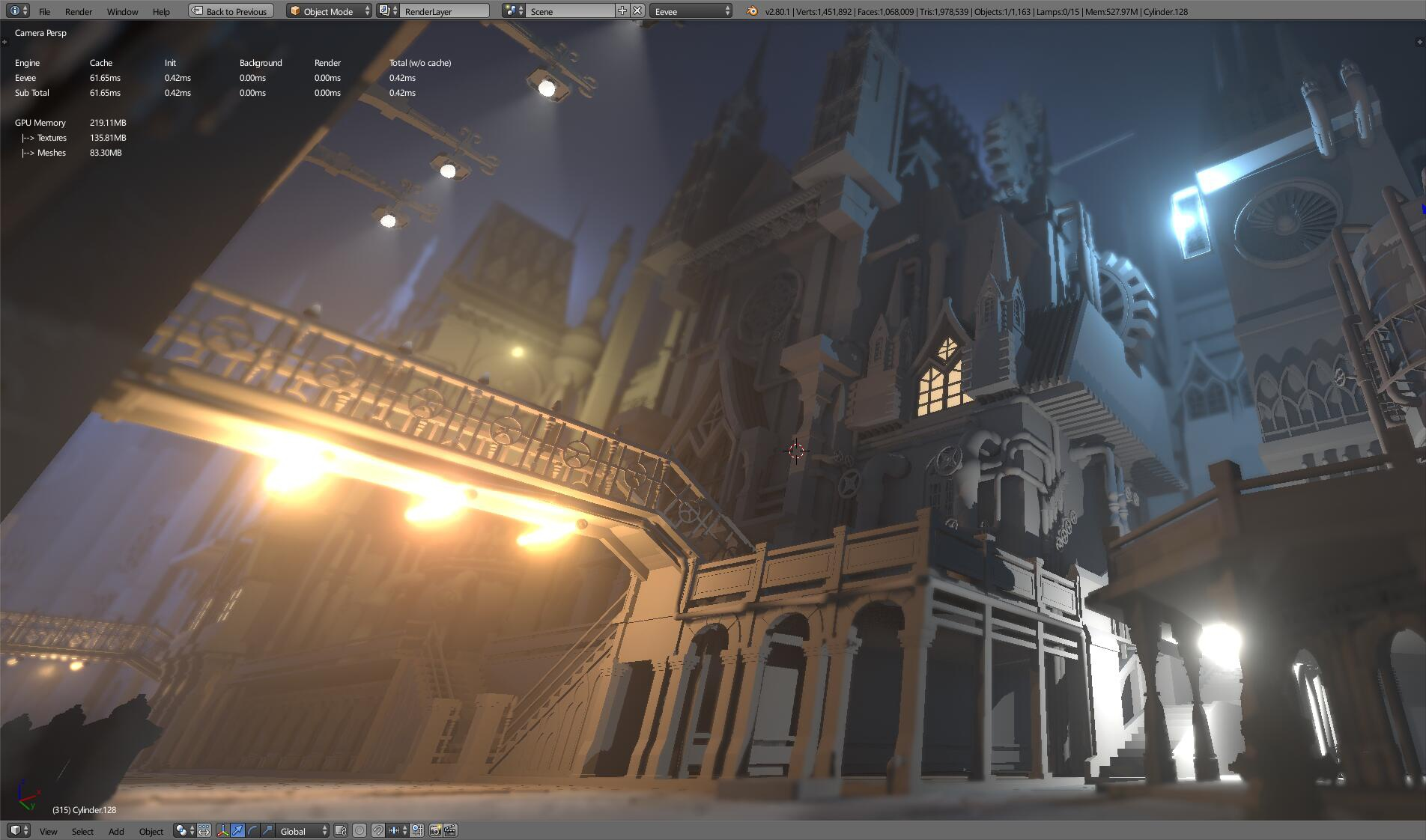Viewport: 1426px width, 840px height.
Task: Open the pivot point selector
Action: pyautogui.click(x=184, y=830)
